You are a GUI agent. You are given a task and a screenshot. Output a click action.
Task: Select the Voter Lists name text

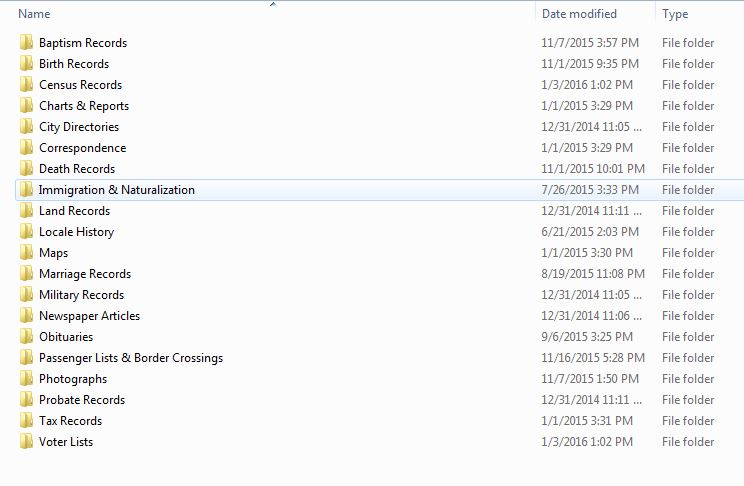[x=66, y=441]
